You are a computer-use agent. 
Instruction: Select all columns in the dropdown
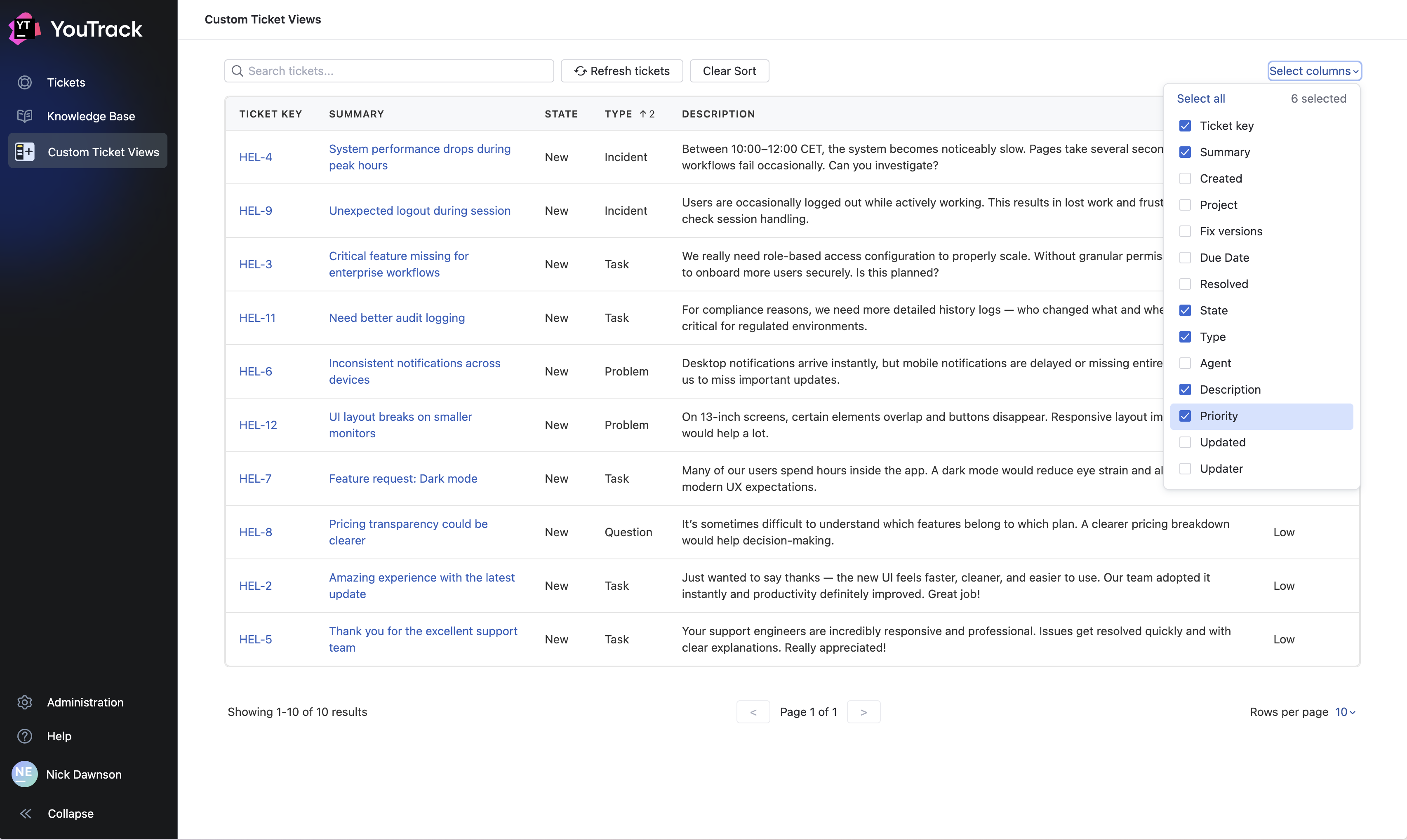click(x=1201, y=98)
